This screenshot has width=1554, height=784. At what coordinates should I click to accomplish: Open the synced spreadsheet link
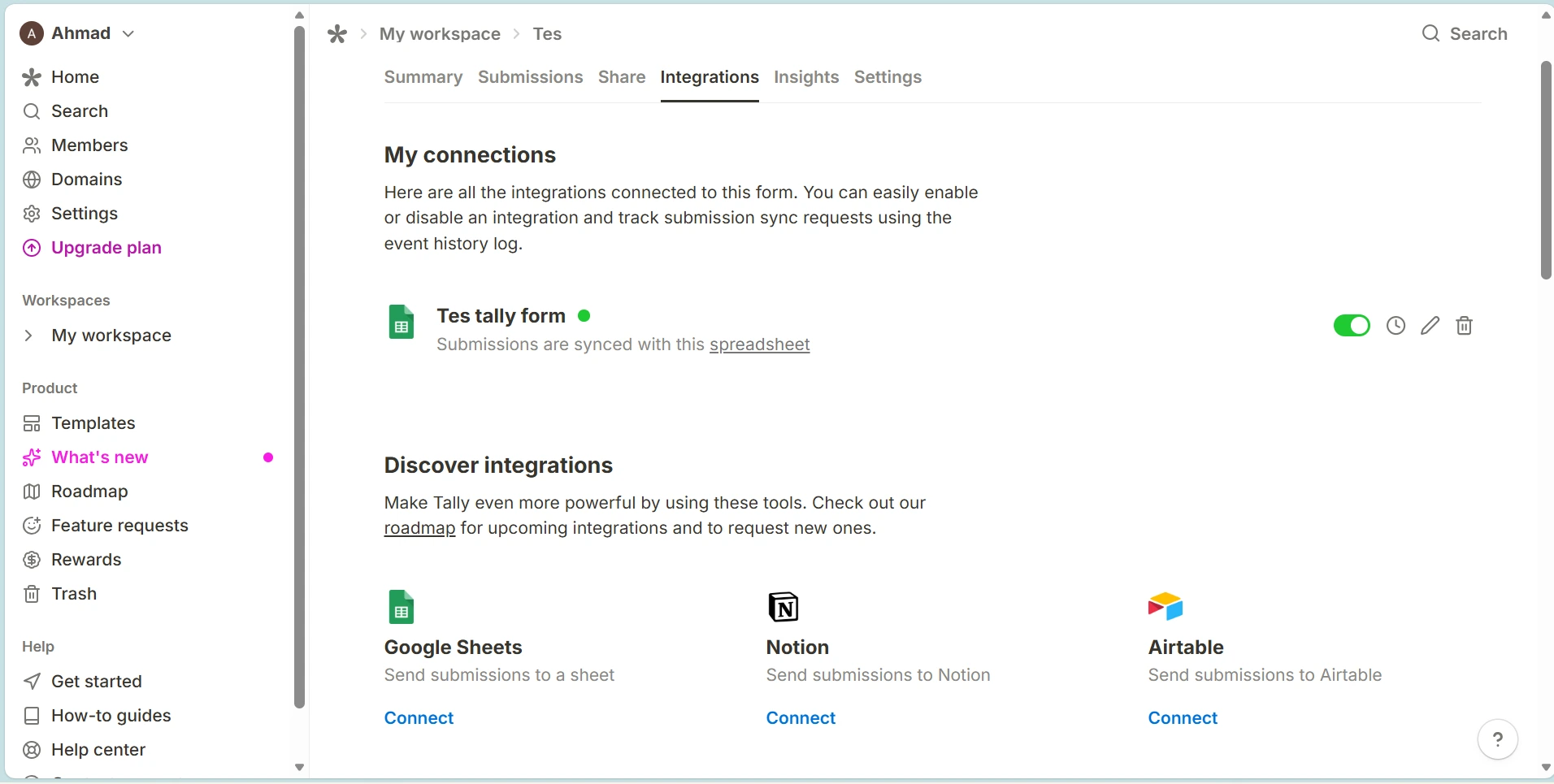click(759, 344)
